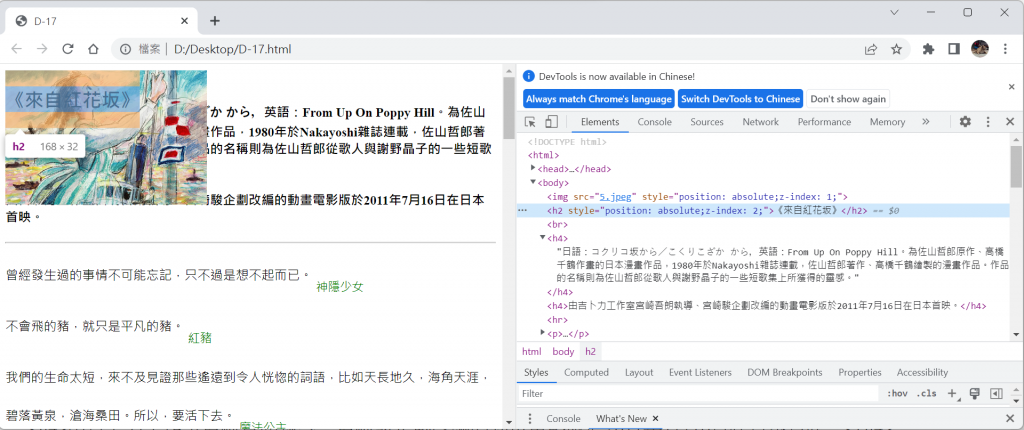Select h2 in the breadcrumb bar
This screenshot has height=430, width=1024.
pos(590,352)
